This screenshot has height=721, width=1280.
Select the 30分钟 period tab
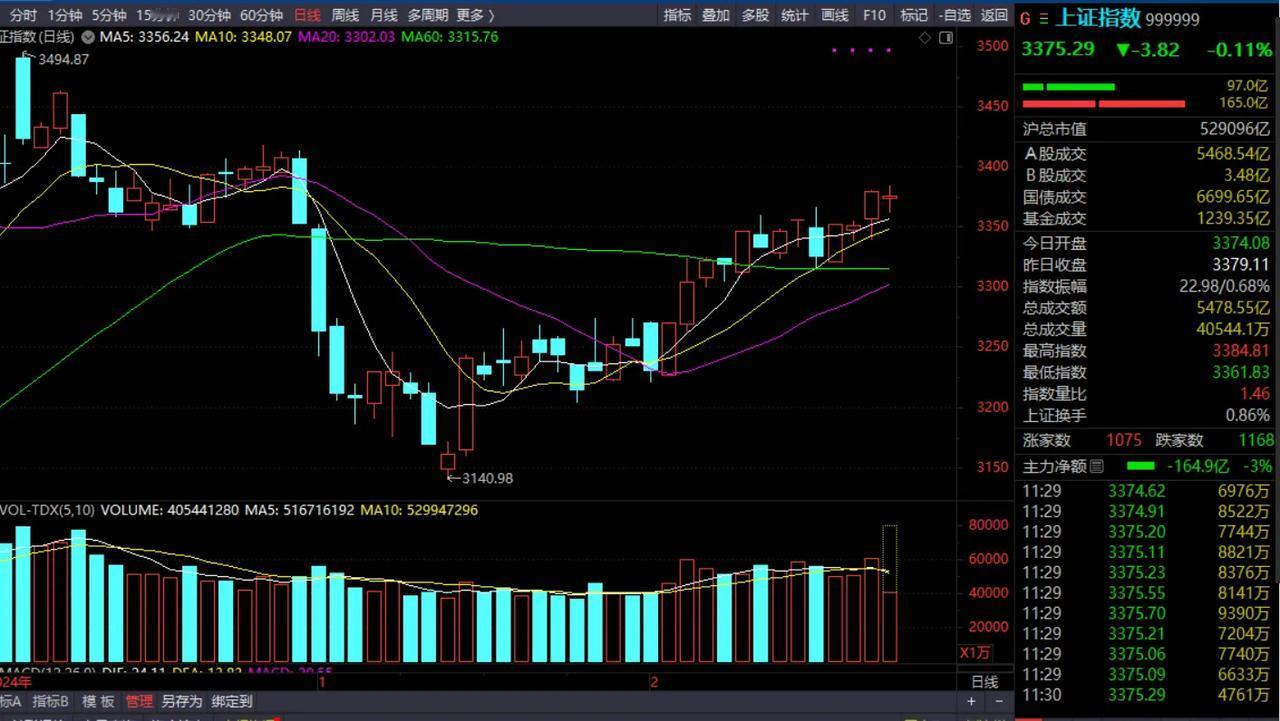tap(209, 15)
